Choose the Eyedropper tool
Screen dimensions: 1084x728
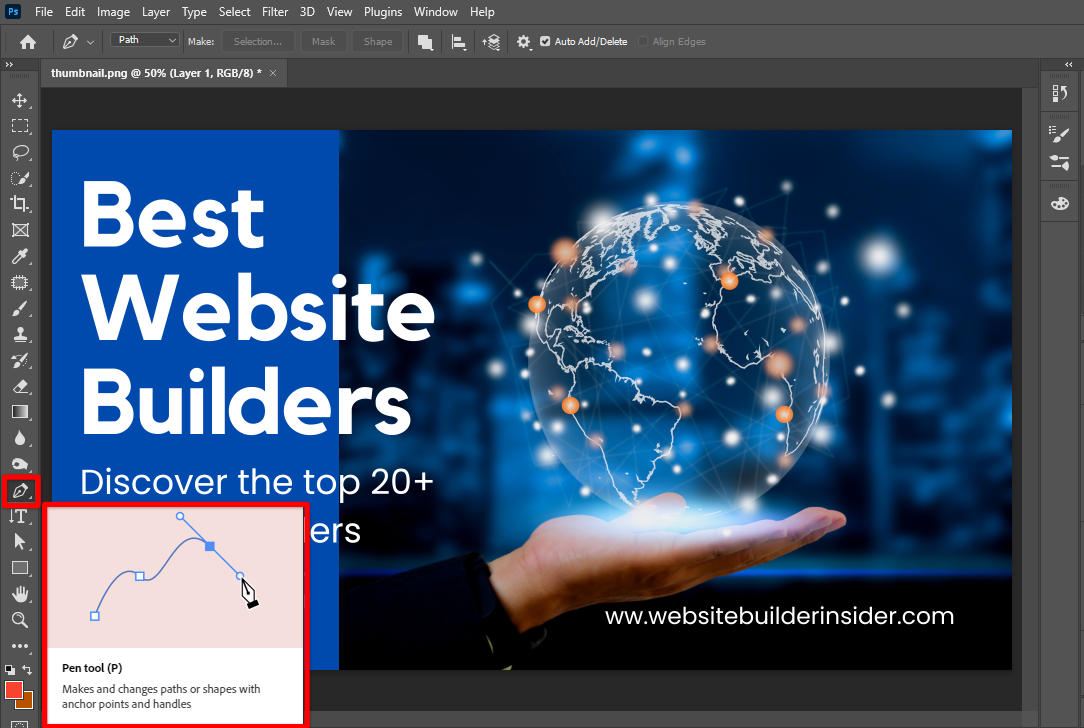point(20,256)
